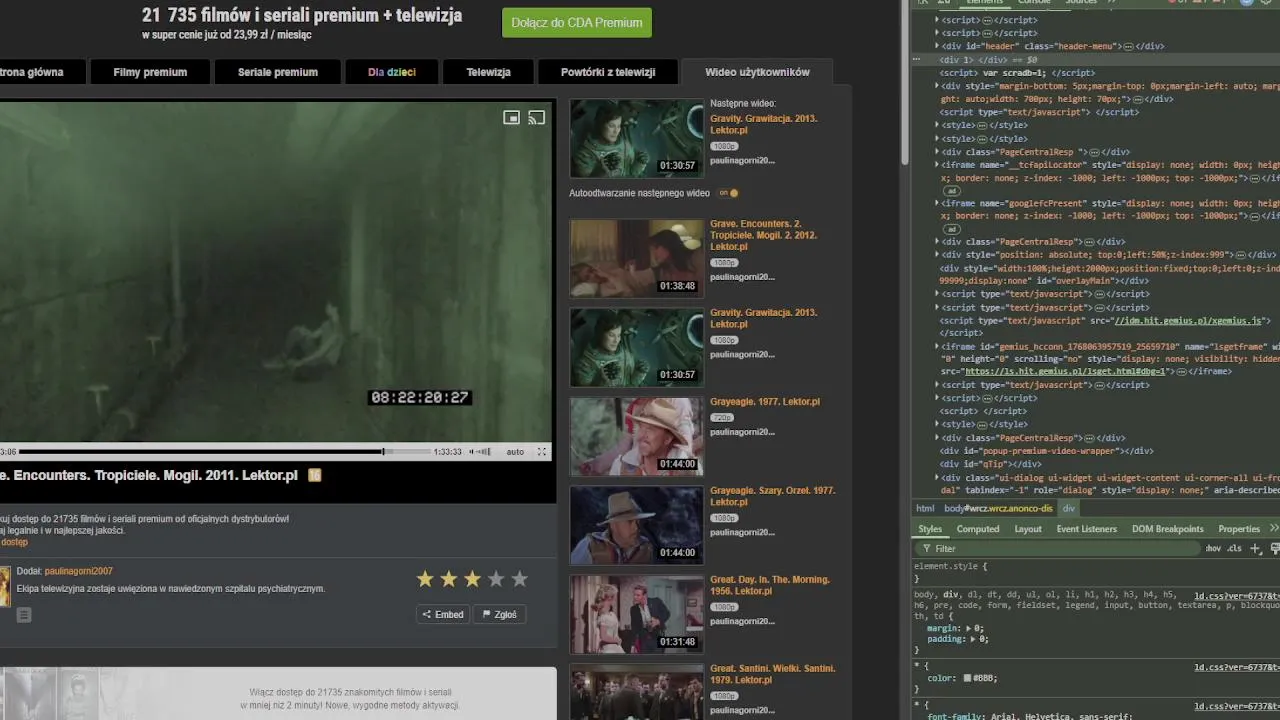The width and height of the screenshot is (1280, 720).
Task: Rate the video with the first star
Action: pyautogui.click(x=425, y=579)
